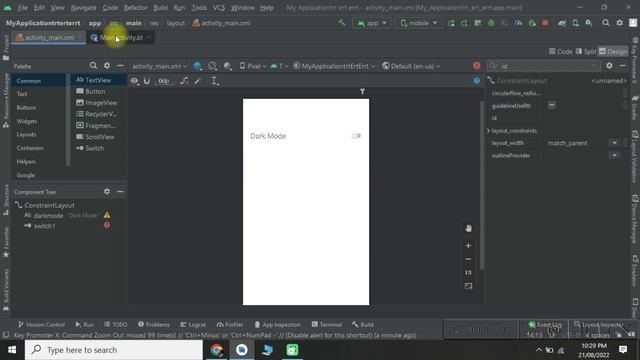640x360 pixels.
Task: Click the design surface layers icon
Action: pos(198,66)
